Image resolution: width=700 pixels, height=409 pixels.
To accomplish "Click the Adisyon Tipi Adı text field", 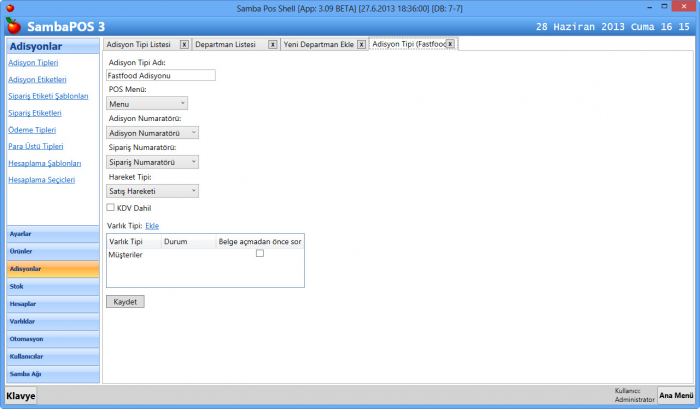I will (x=160, y=75).
